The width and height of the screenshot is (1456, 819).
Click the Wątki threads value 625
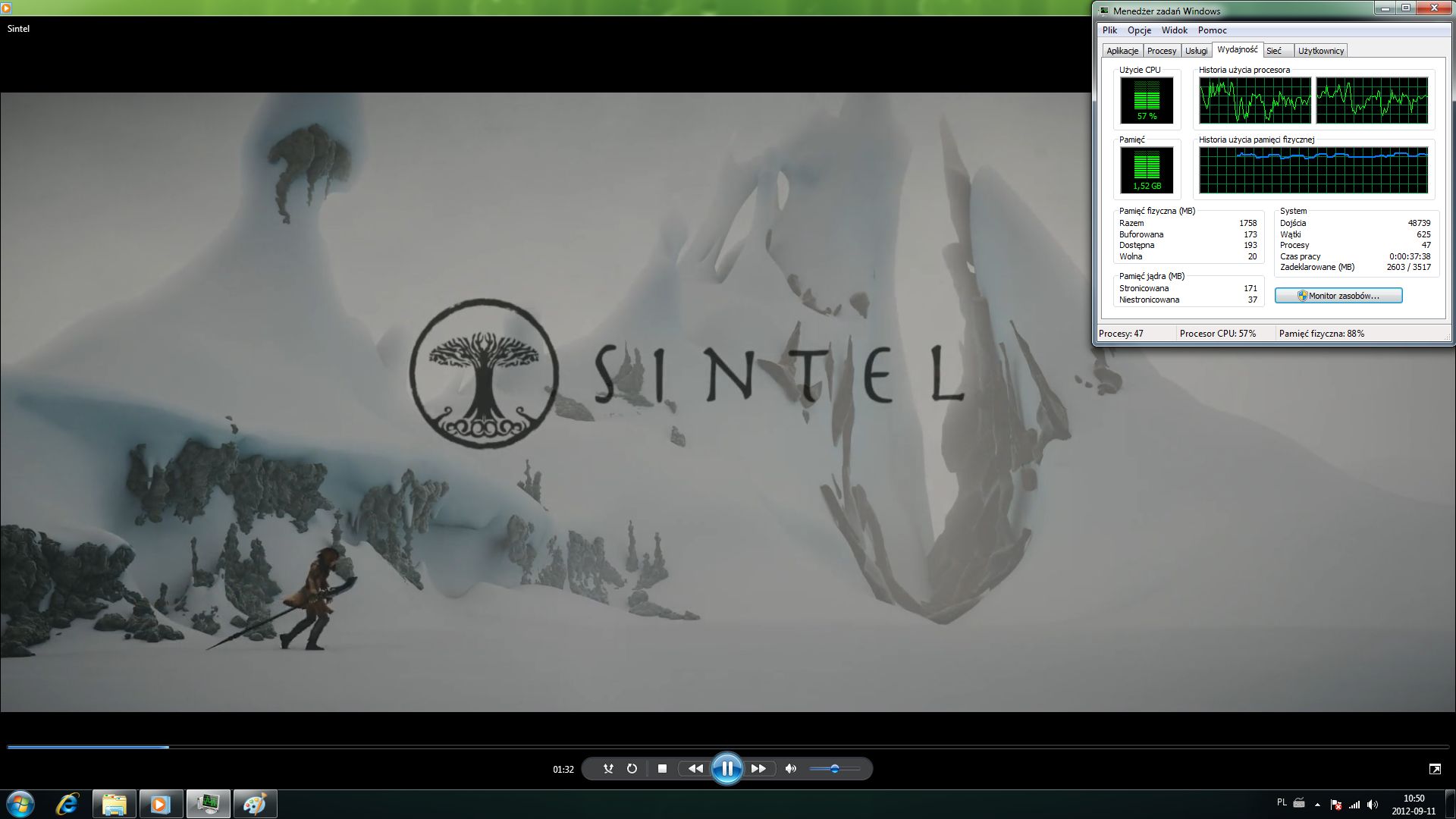point(1423,234)
